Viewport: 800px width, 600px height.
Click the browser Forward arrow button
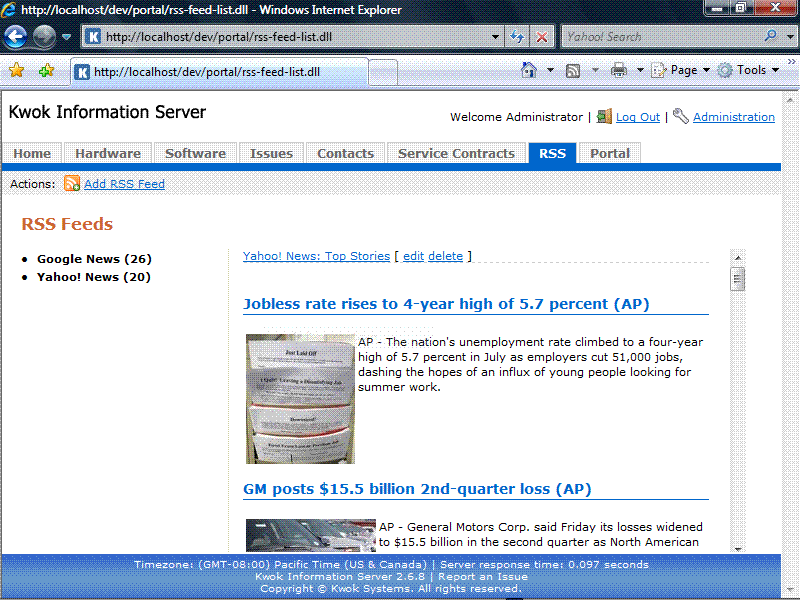(44, 37)
